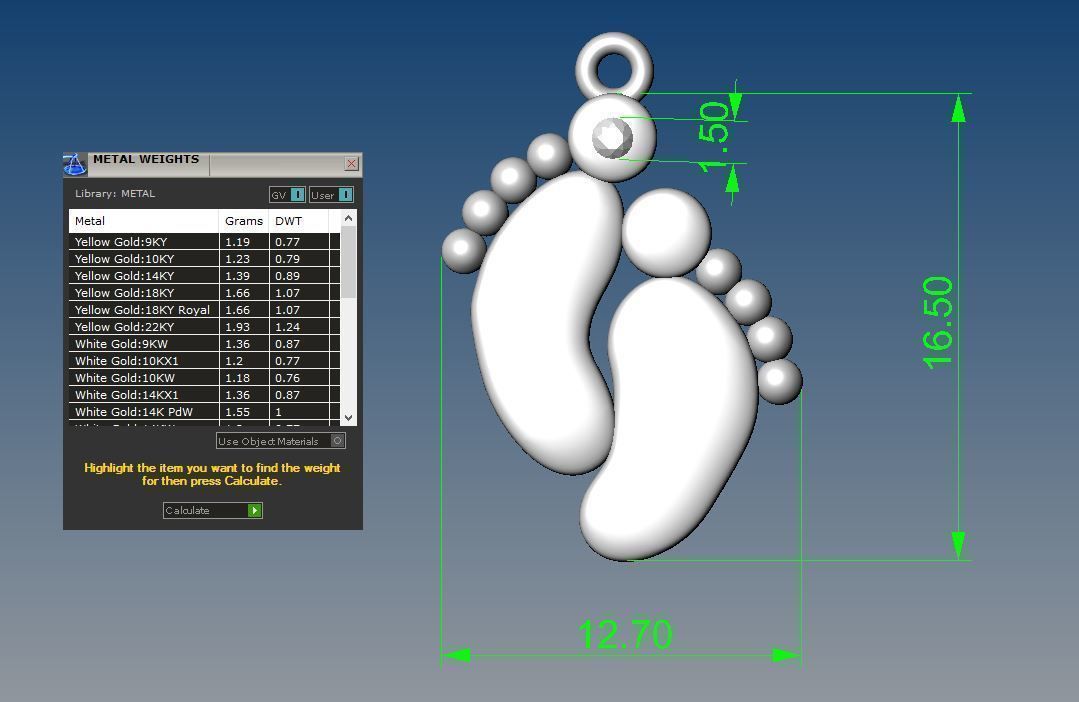1079x702 pixels.
Task: Click the metal list scrollbar thumb
Action: point(348,262)
